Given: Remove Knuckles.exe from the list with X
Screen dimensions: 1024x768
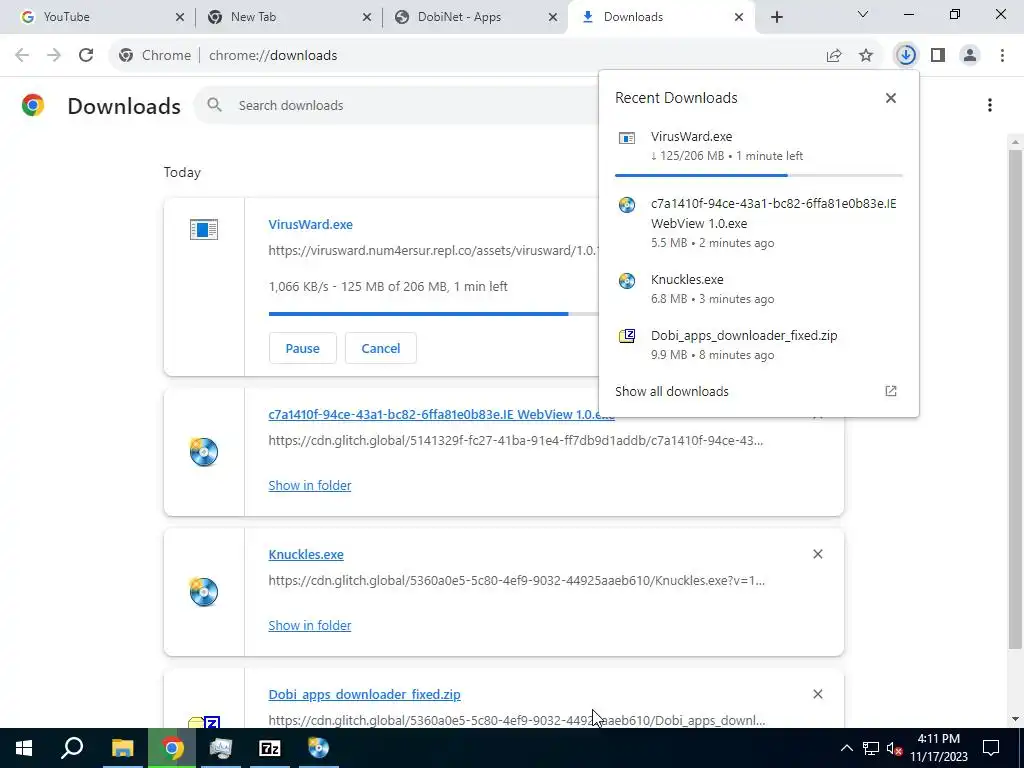Looking at the screenshot, I should [x=818, y=554].
